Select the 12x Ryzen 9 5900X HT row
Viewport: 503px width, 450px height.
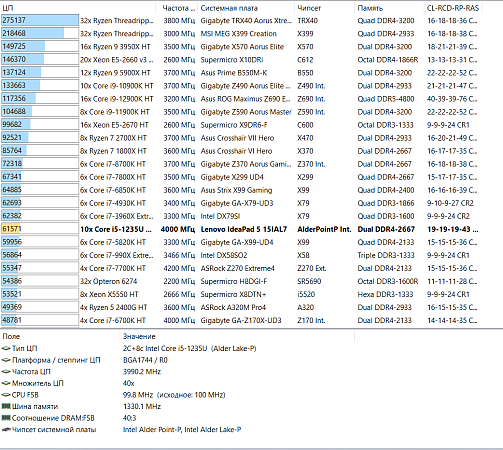[241, 73]
